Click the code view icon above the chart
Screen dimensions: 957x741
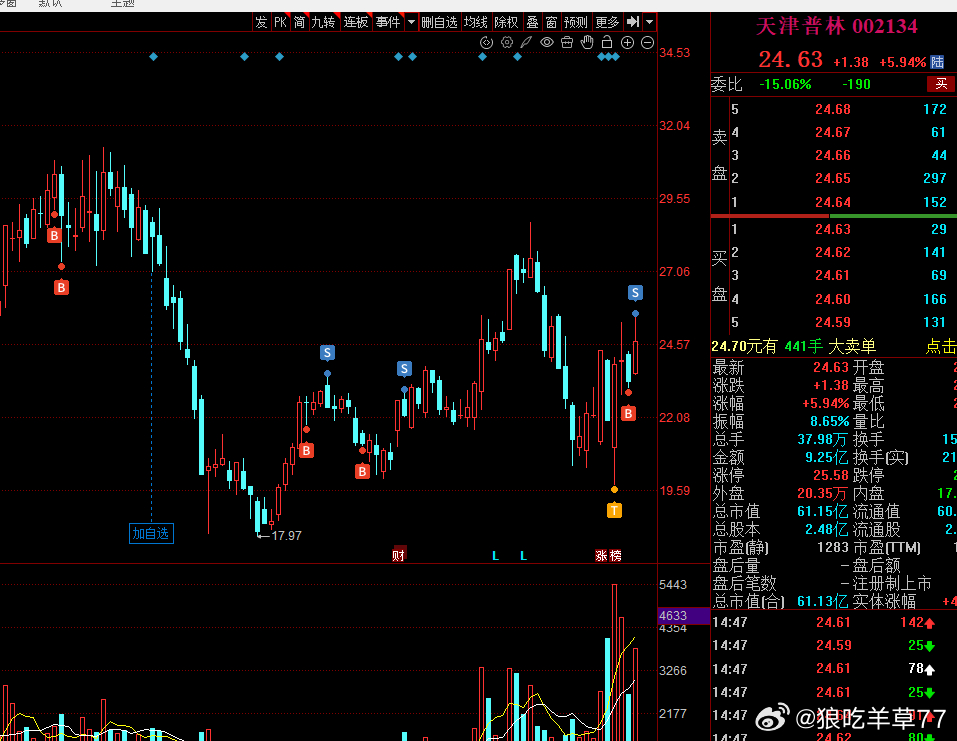tap(486, 42)
